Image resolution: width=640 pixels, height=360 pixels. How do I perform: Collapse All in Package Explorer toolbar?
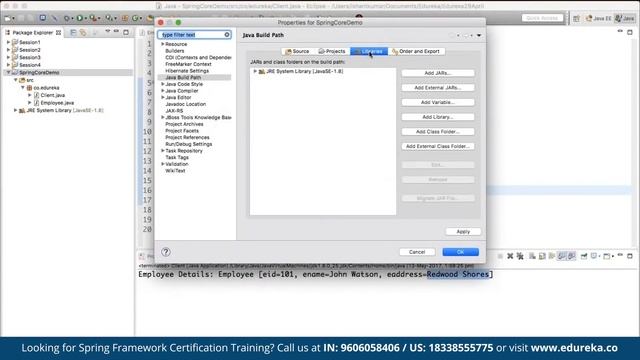73,32
